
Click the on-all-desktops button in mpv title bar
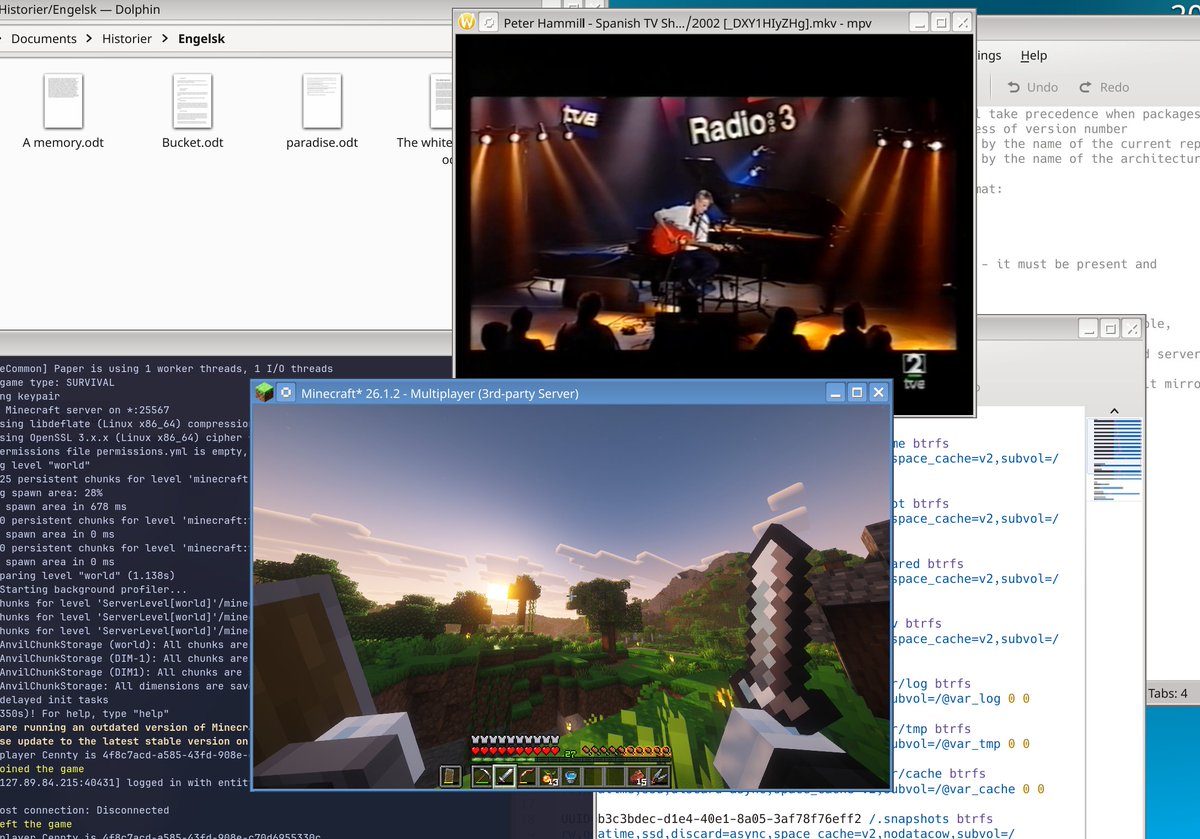coord(488,22)
